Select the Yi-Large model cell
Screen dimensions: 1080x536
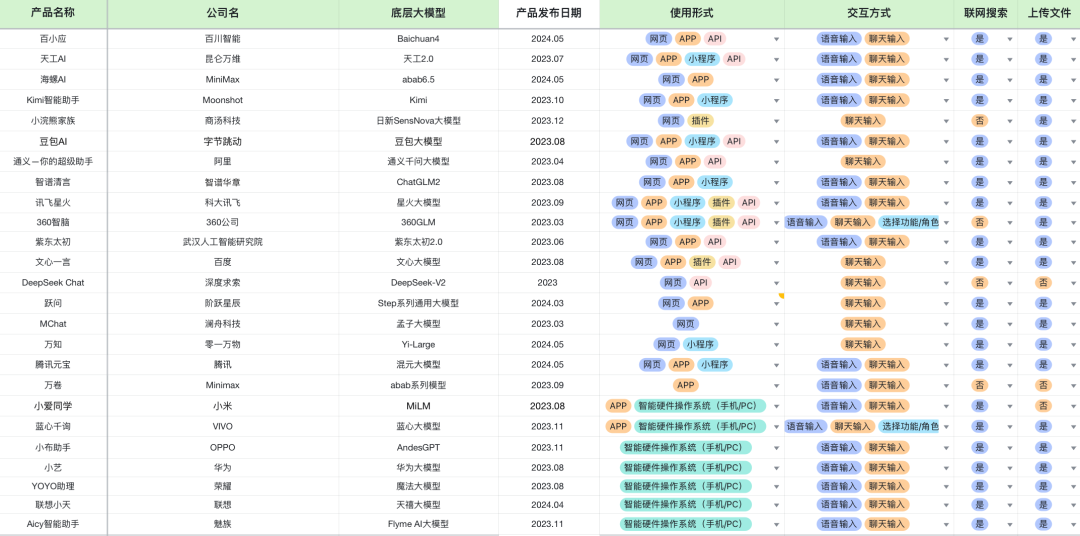(418, 344)
